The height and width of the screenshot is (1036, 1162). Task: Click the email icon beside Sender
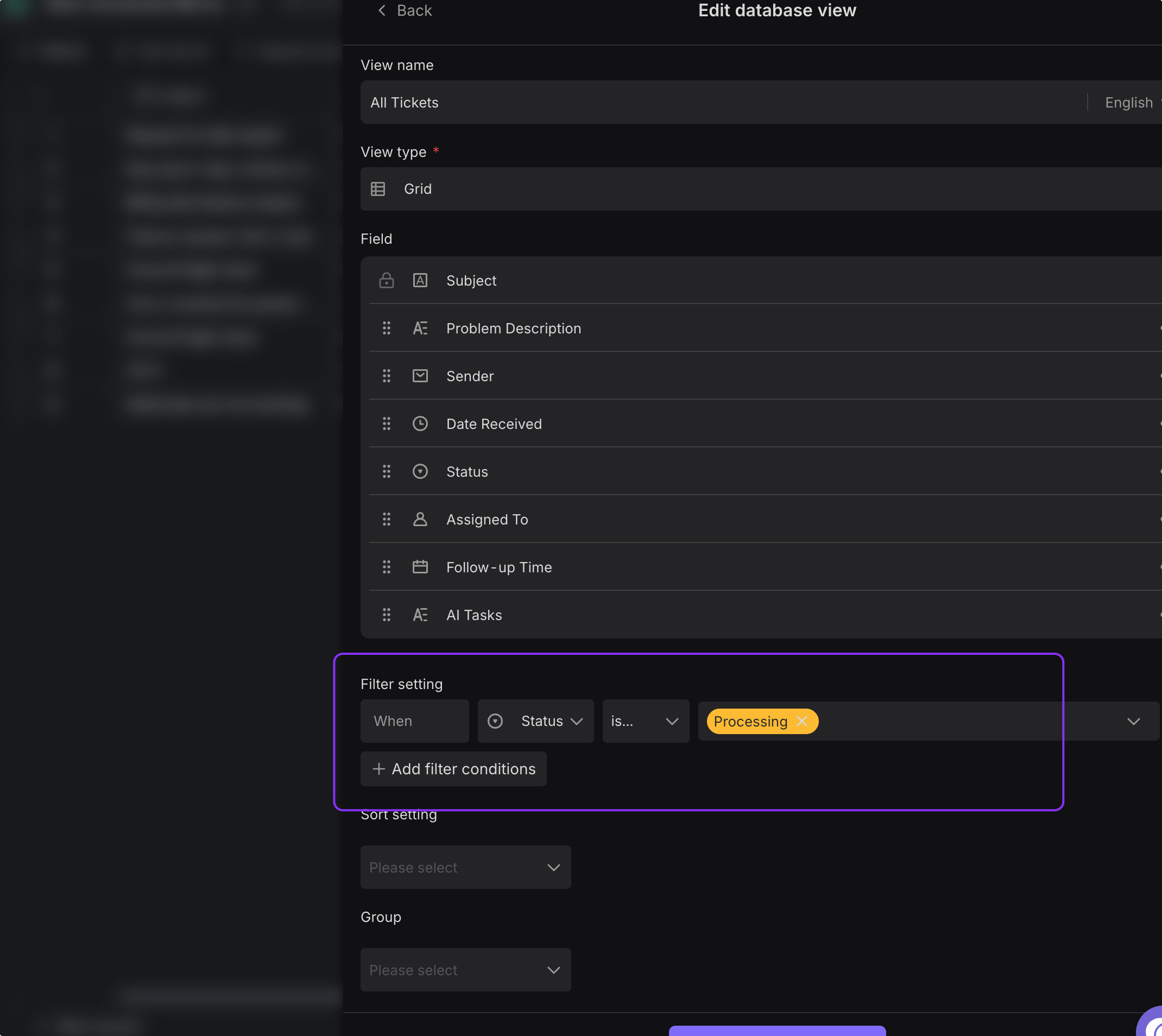420,376
